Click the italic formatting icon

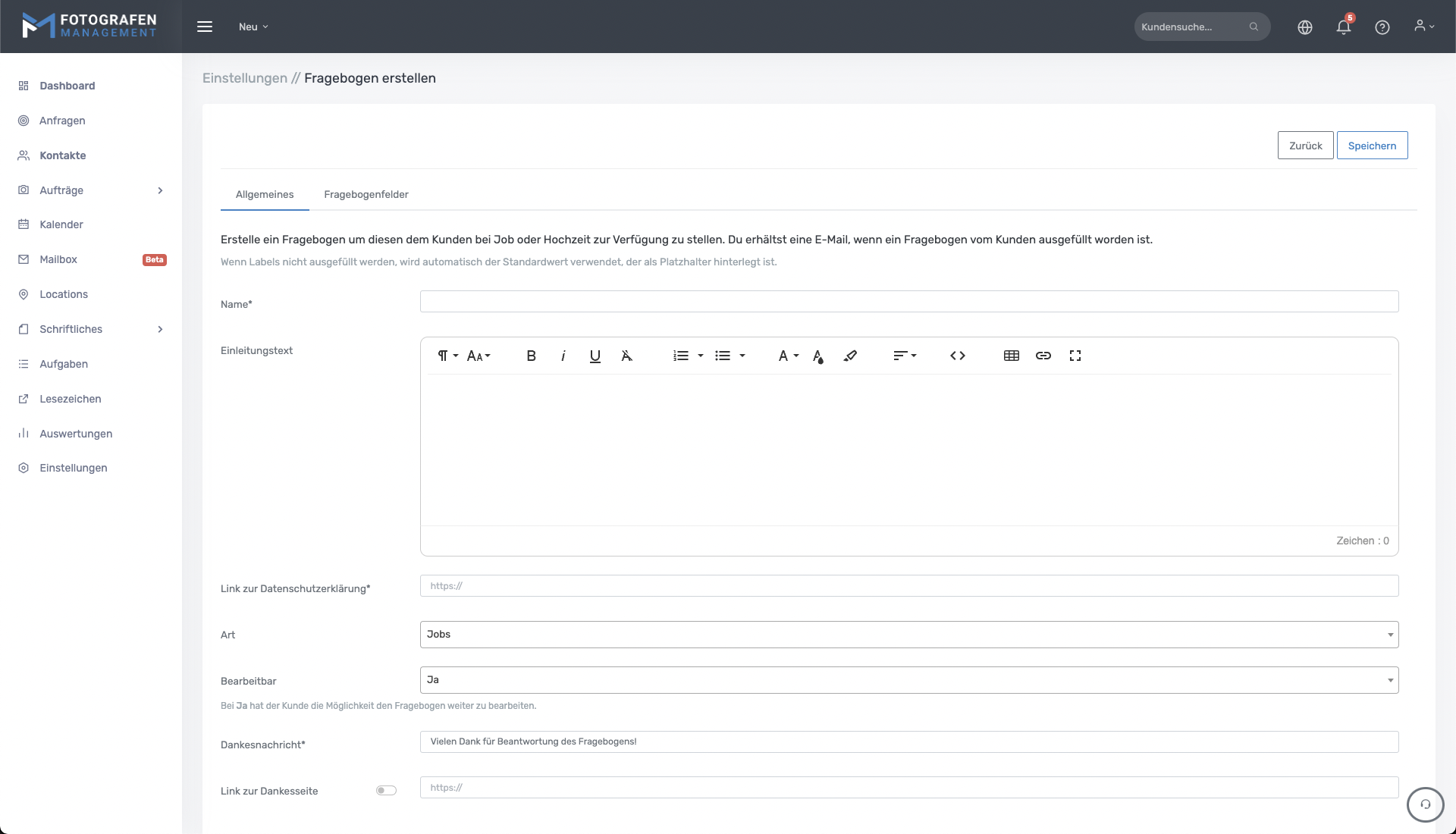coord(563,356)
